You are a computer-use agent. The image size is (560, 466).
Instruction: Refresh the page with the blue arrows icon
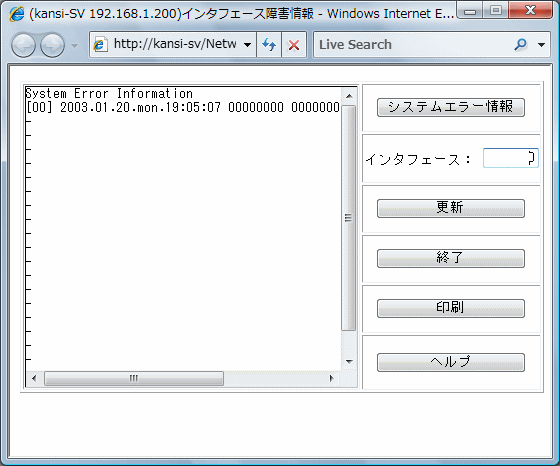coord(269,45)
